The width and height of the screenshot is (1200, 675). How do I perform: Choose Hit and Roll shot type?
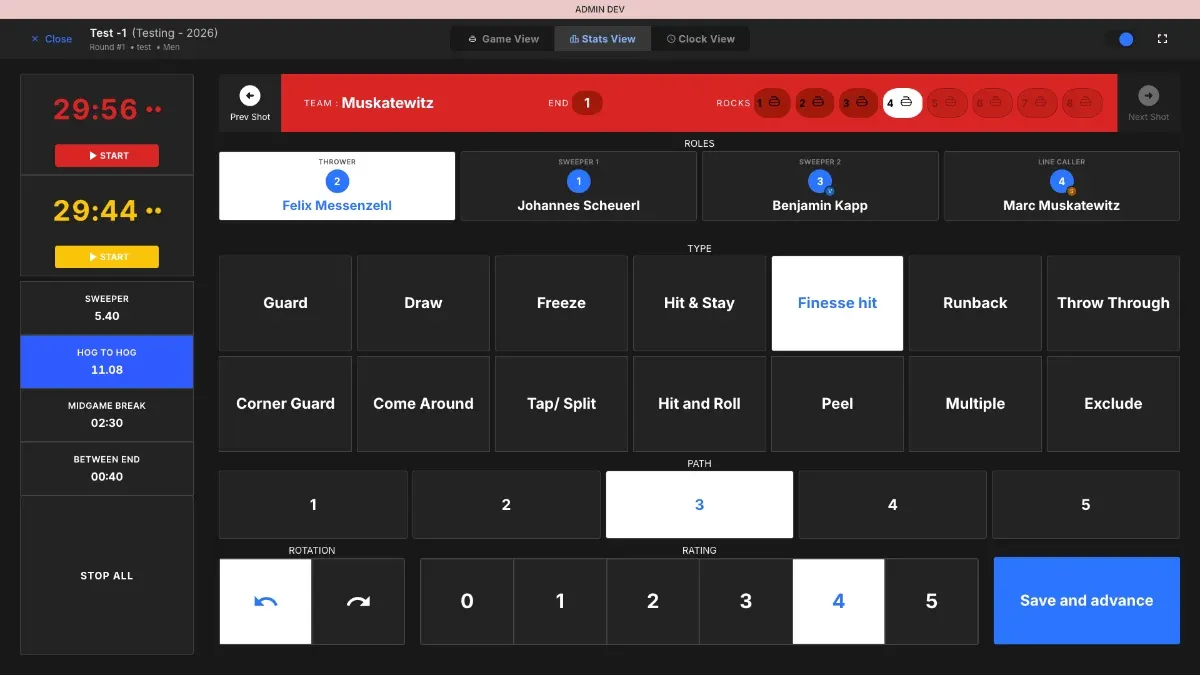pyautogui.click(x=699, y=404)
